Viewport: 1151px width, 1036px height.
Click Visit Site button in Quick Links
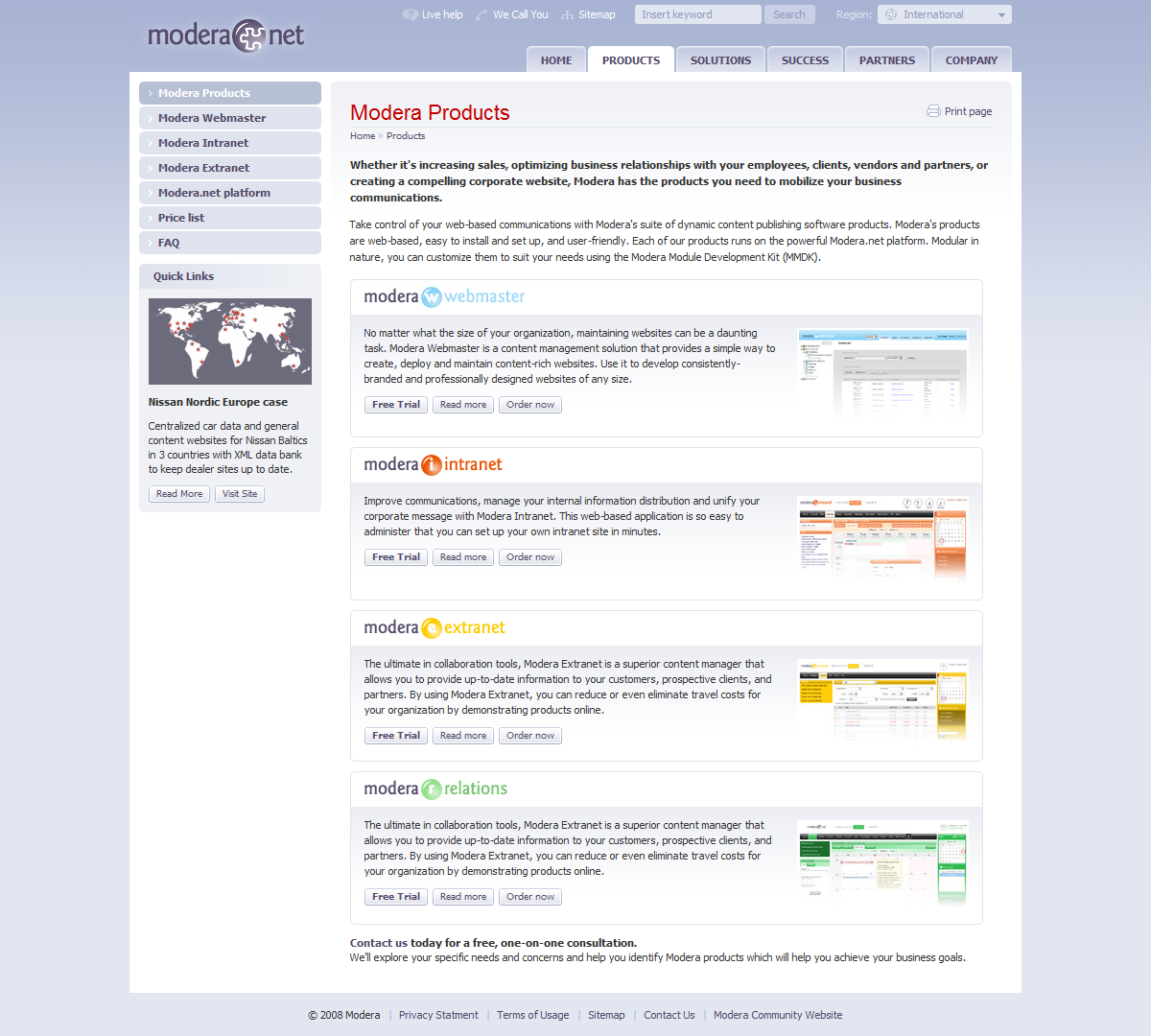coord(240,494)
